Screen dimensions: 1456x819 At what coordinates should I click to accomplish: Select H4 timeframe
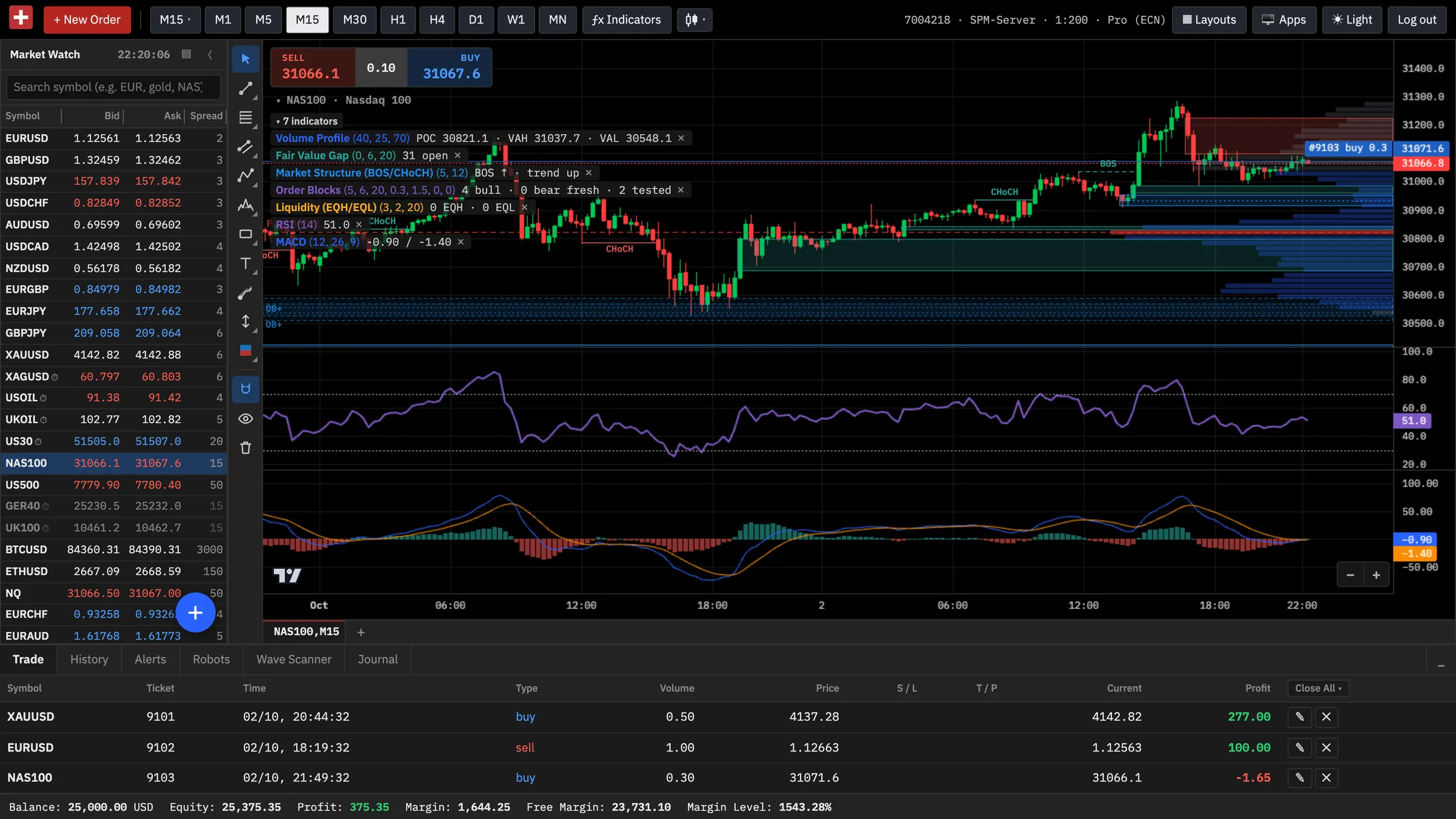coord(437,20)
